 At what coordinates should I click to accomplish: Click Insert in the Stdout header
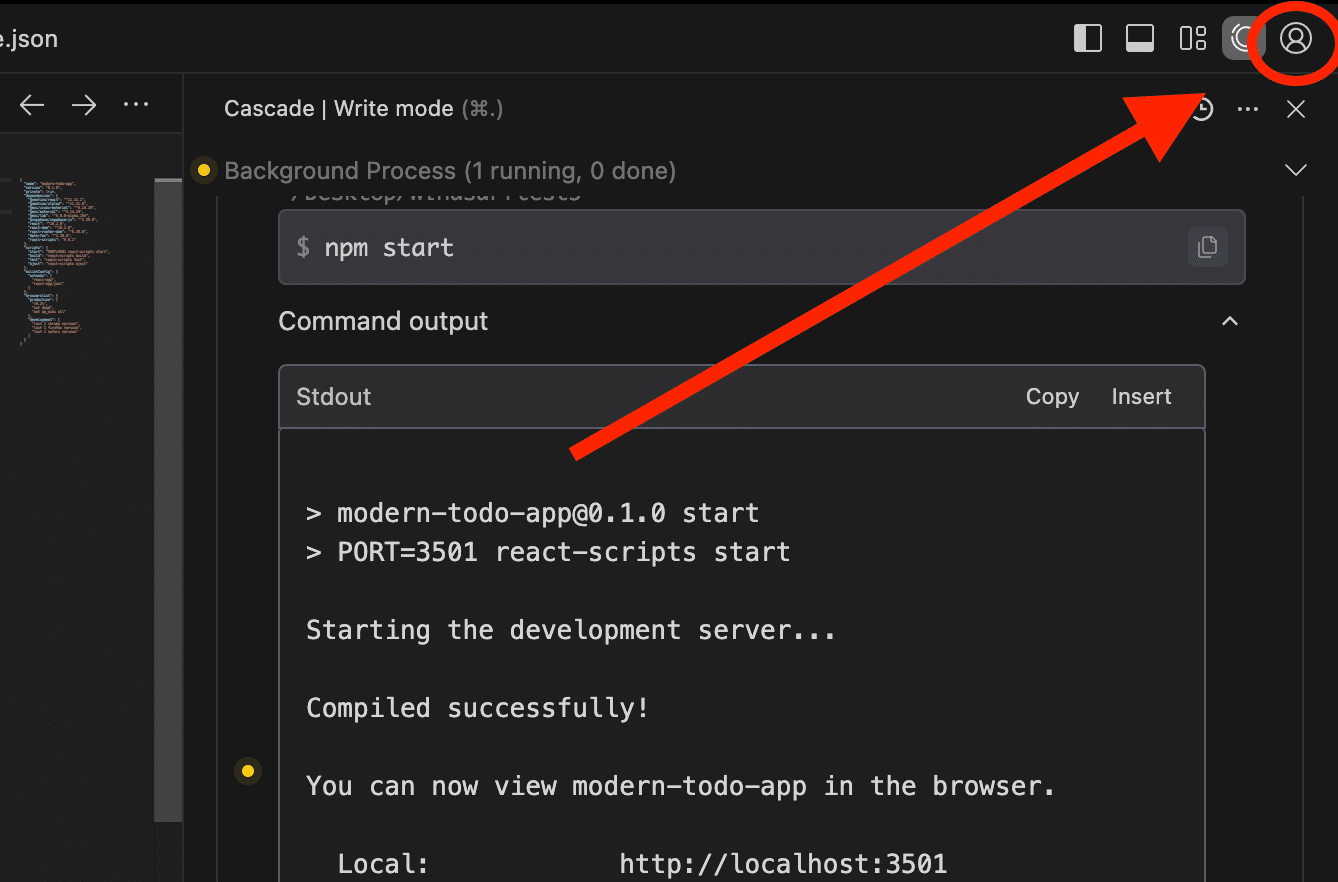point(1141,397)
